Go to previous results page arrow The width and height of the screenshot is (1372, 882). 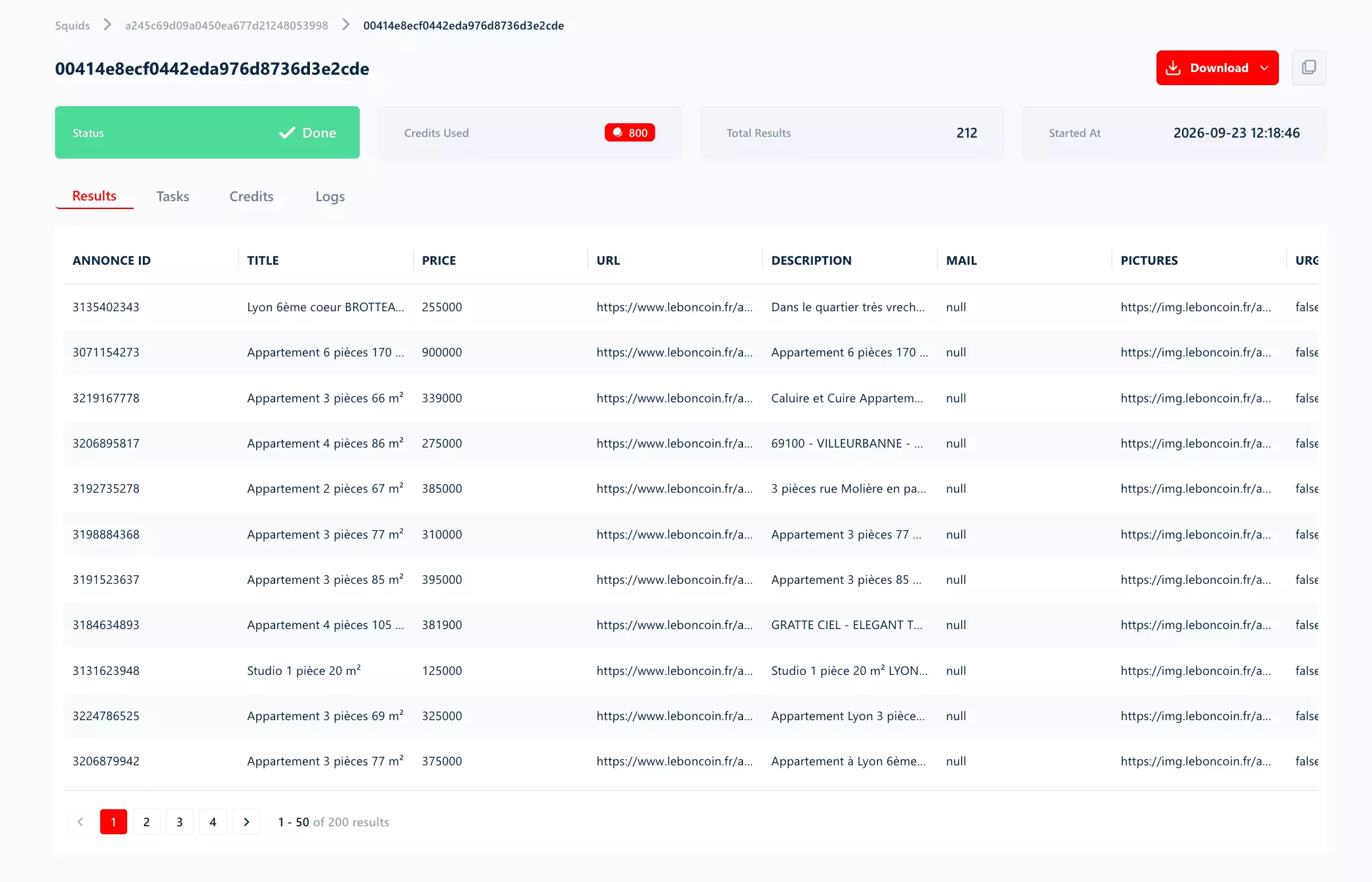(80, 822)
